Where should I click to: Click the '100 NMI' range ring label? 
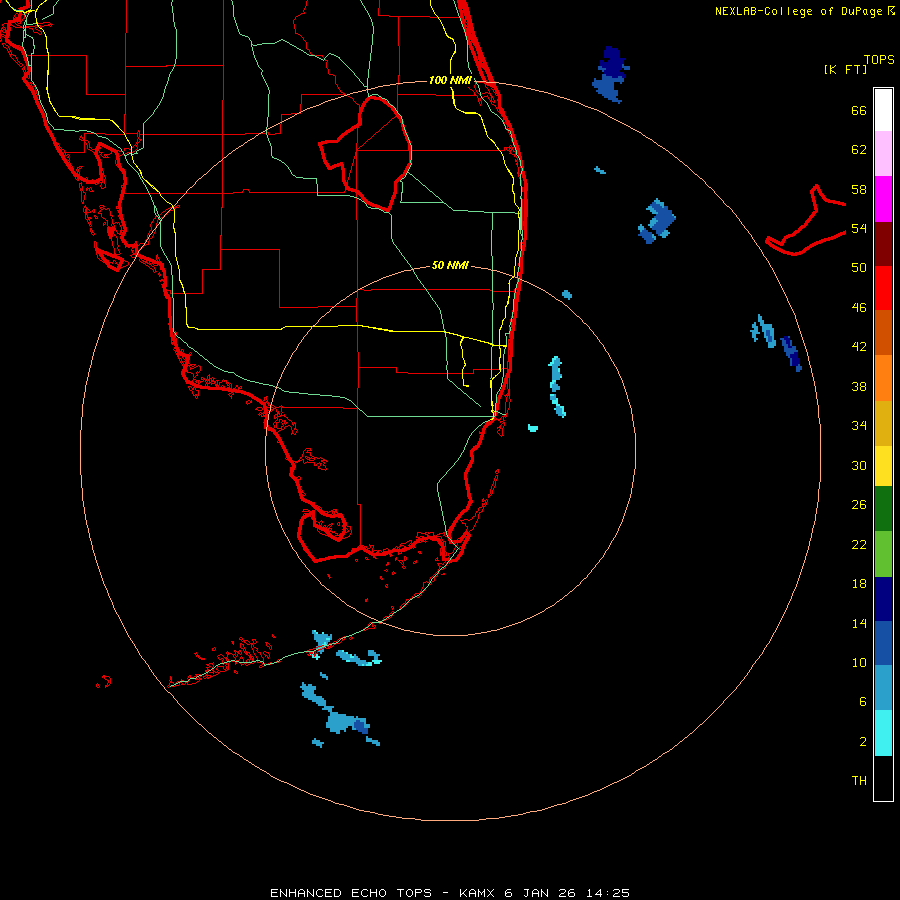point(450,80)
